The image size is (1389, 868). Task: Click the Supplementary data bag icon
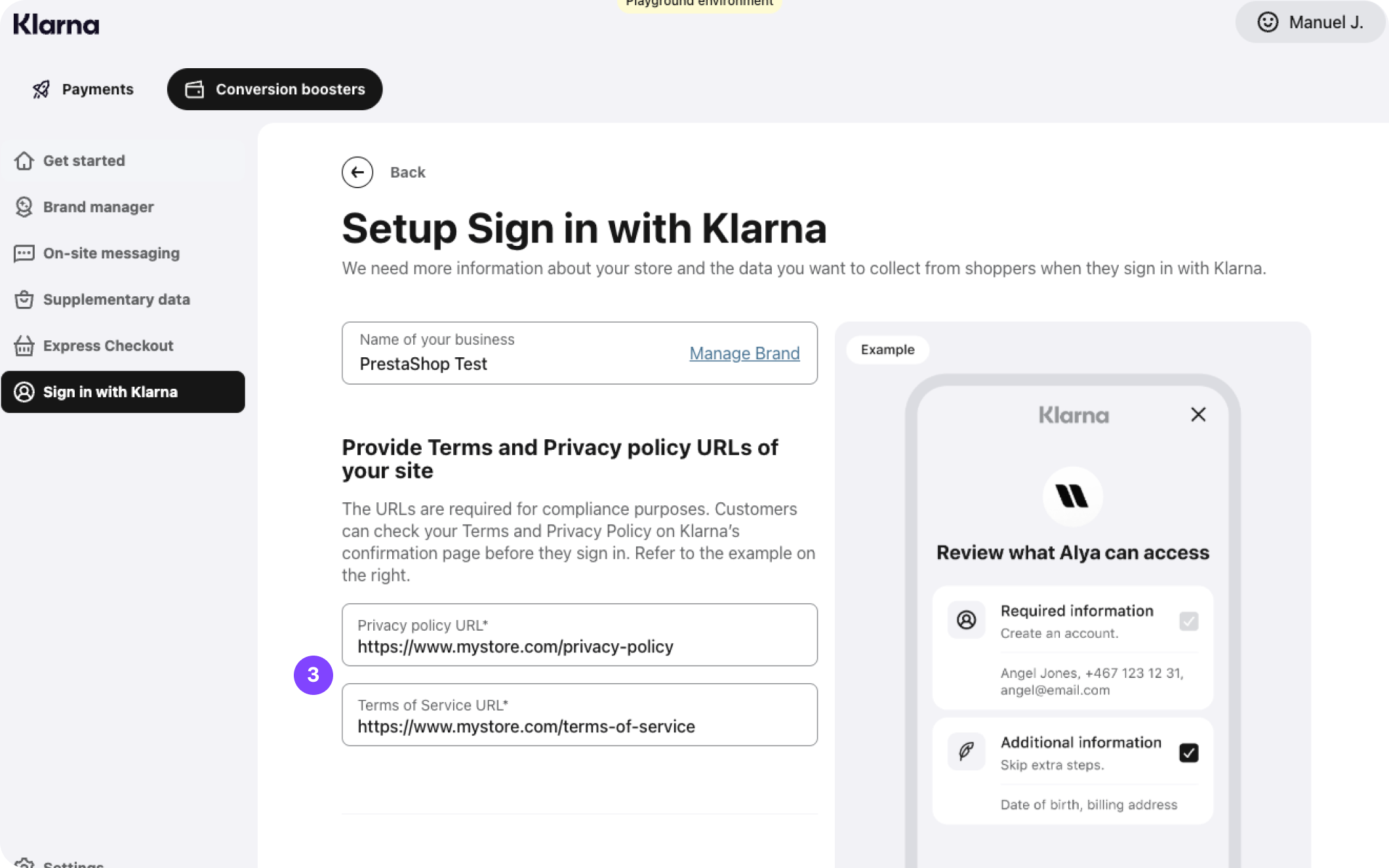click(24, 300)
